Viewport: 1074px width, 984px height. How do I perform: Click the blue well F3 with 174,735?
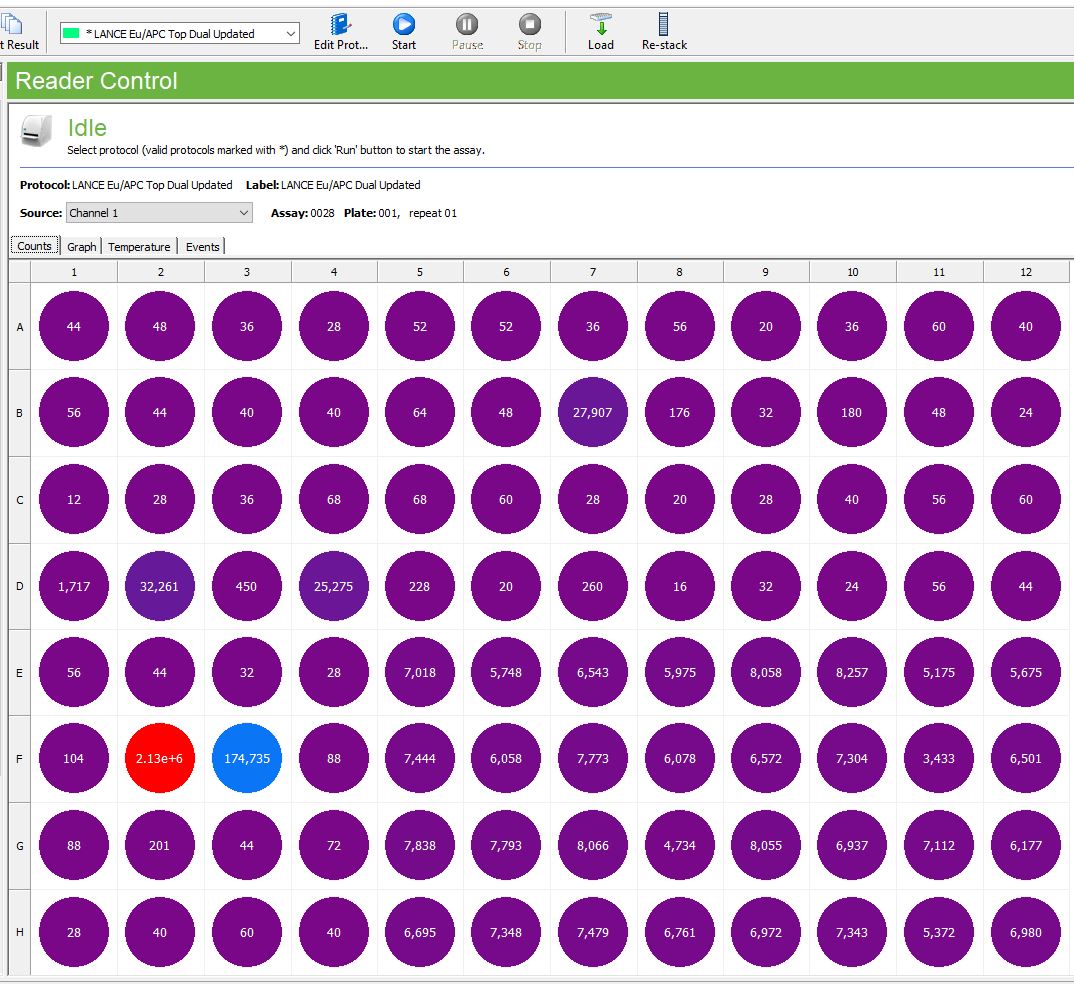coord(247,758)
